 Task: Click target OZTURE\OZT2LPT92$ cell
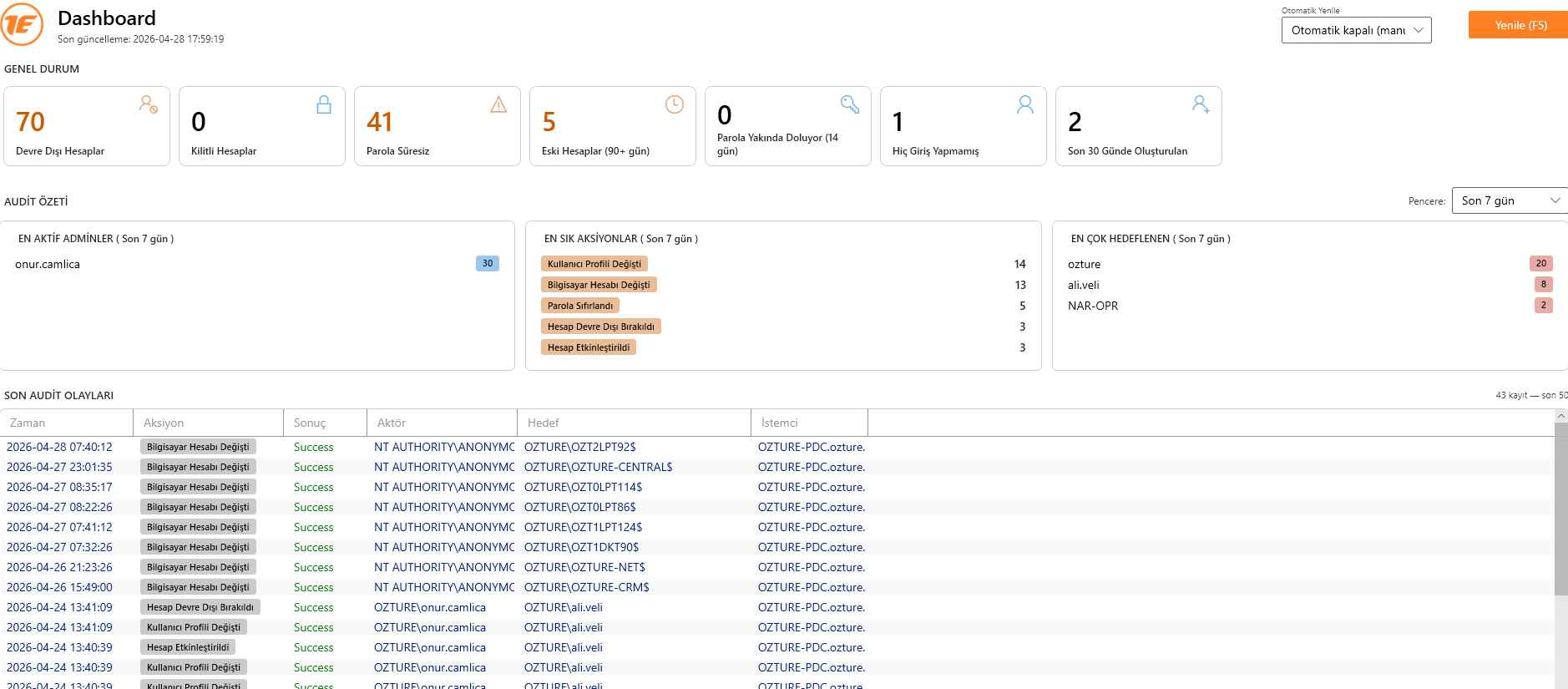tap(580, 447)
